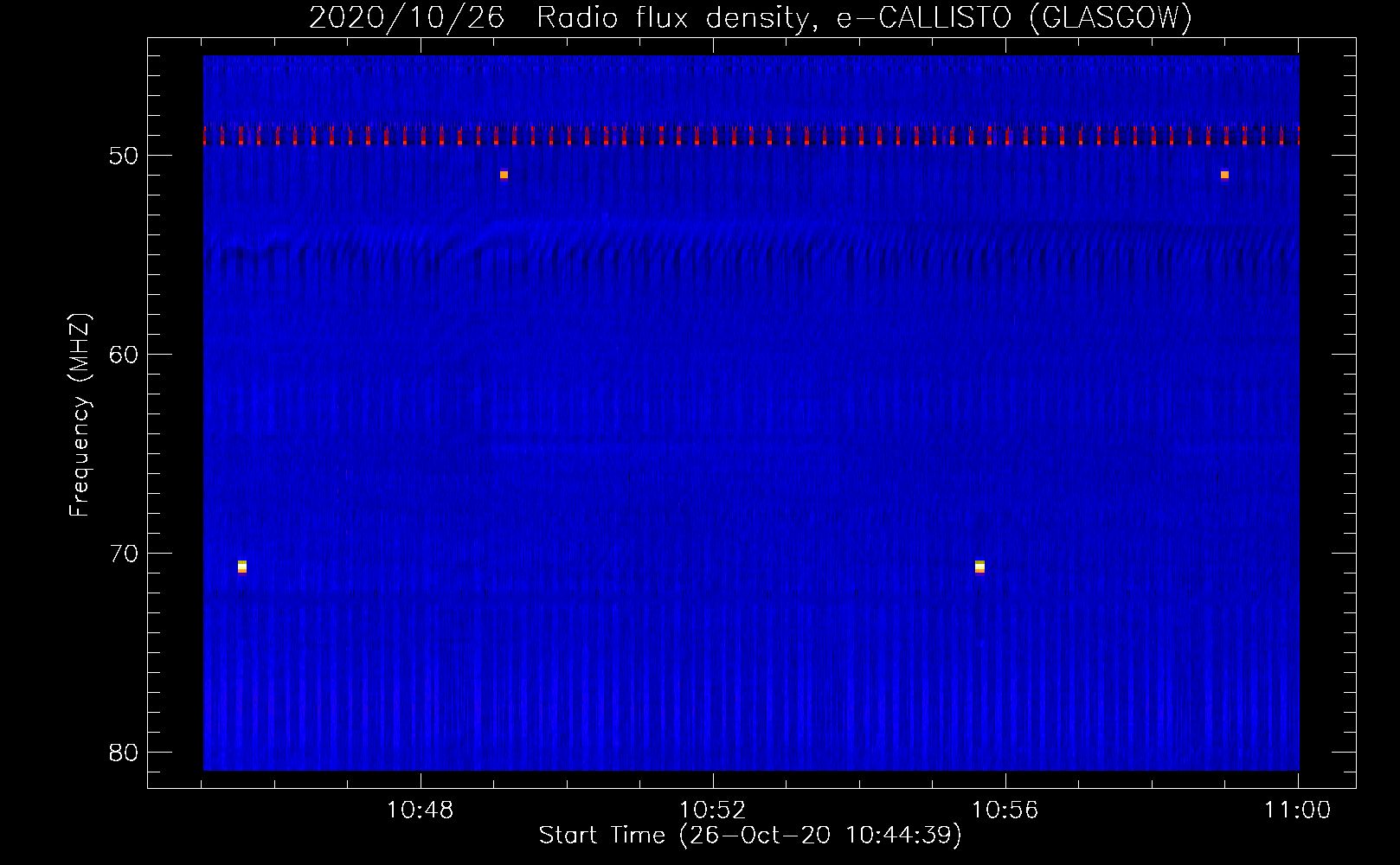
Task: Click the 60 frequency tick label
Action: 124,355
